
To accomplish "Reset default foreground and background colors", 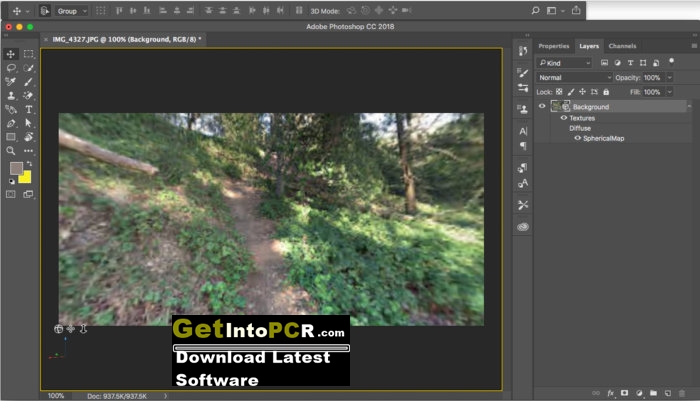I will 11,181.
